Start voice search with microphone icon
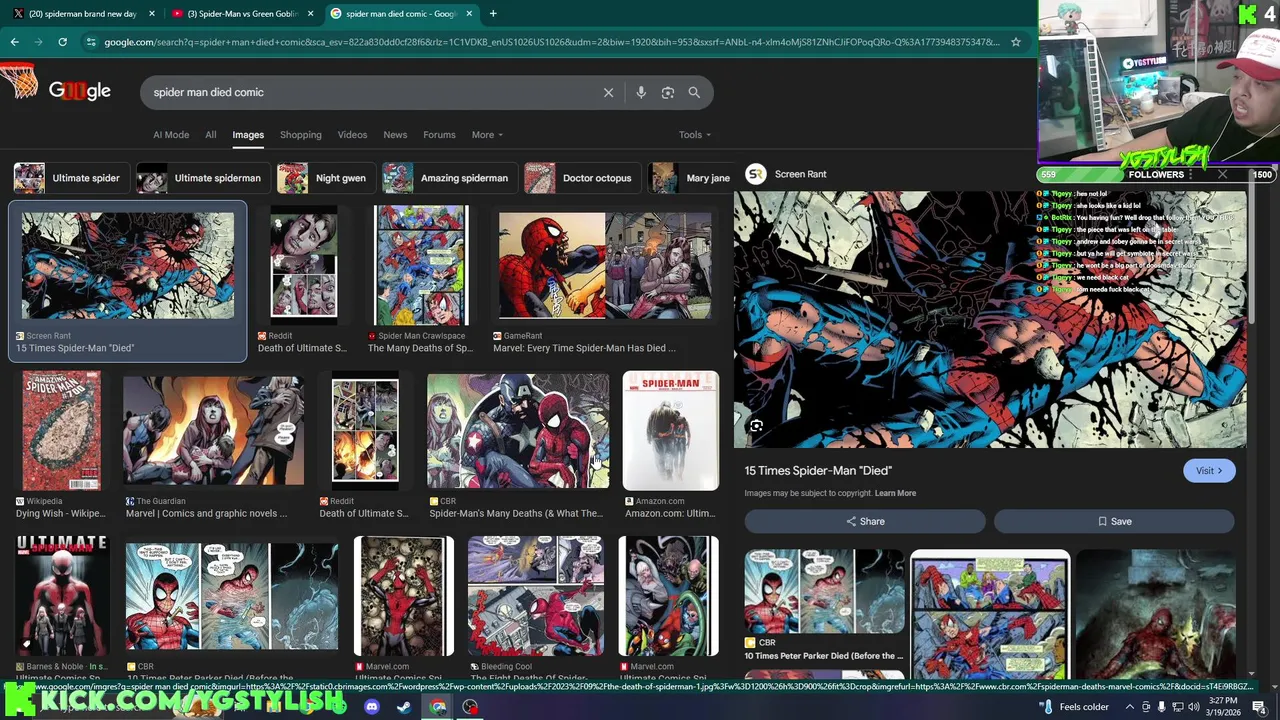 point(641,92)
